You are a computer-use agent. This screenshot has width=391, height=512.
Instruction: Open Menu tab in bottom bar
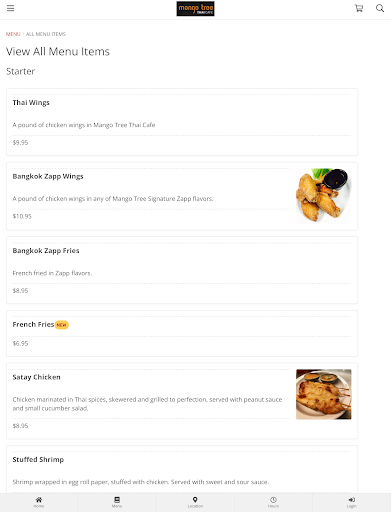click(117, 502)
